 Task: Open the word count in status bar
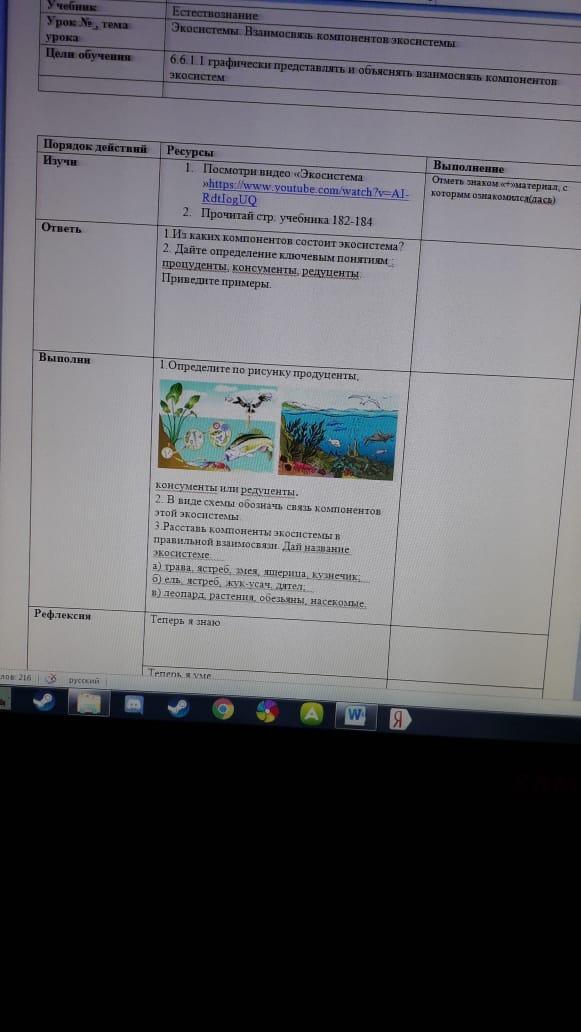click(x=15, y=677)
